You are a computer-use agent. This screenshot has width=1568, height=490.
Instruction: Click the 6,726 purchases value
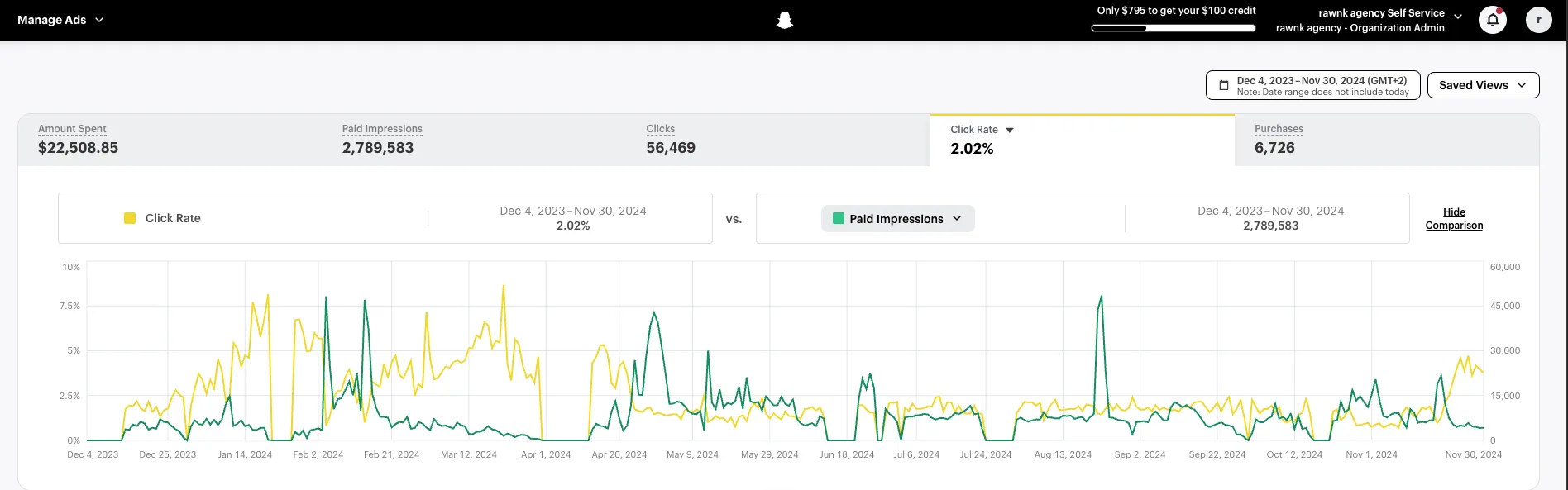pyautogui.click(x=1274, y=148)
